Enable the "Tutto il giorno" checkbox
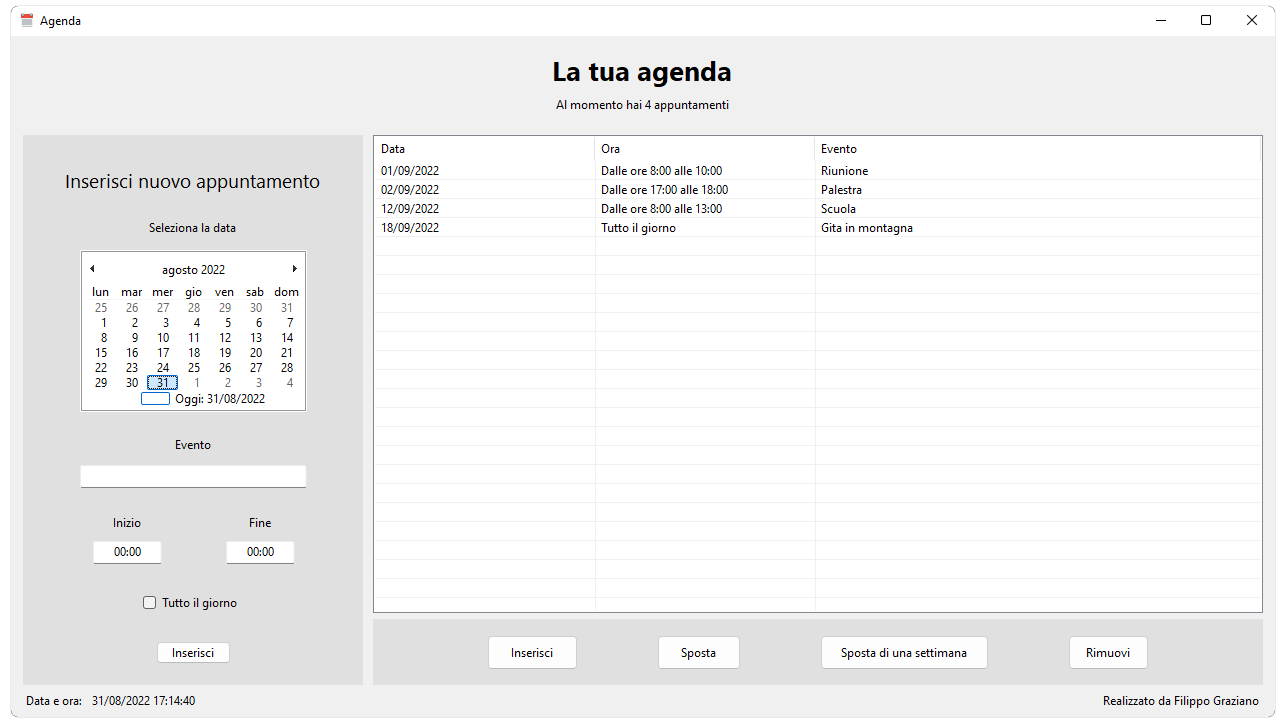The height and width of the screenshot is (720, 1280). click(149, 602)
